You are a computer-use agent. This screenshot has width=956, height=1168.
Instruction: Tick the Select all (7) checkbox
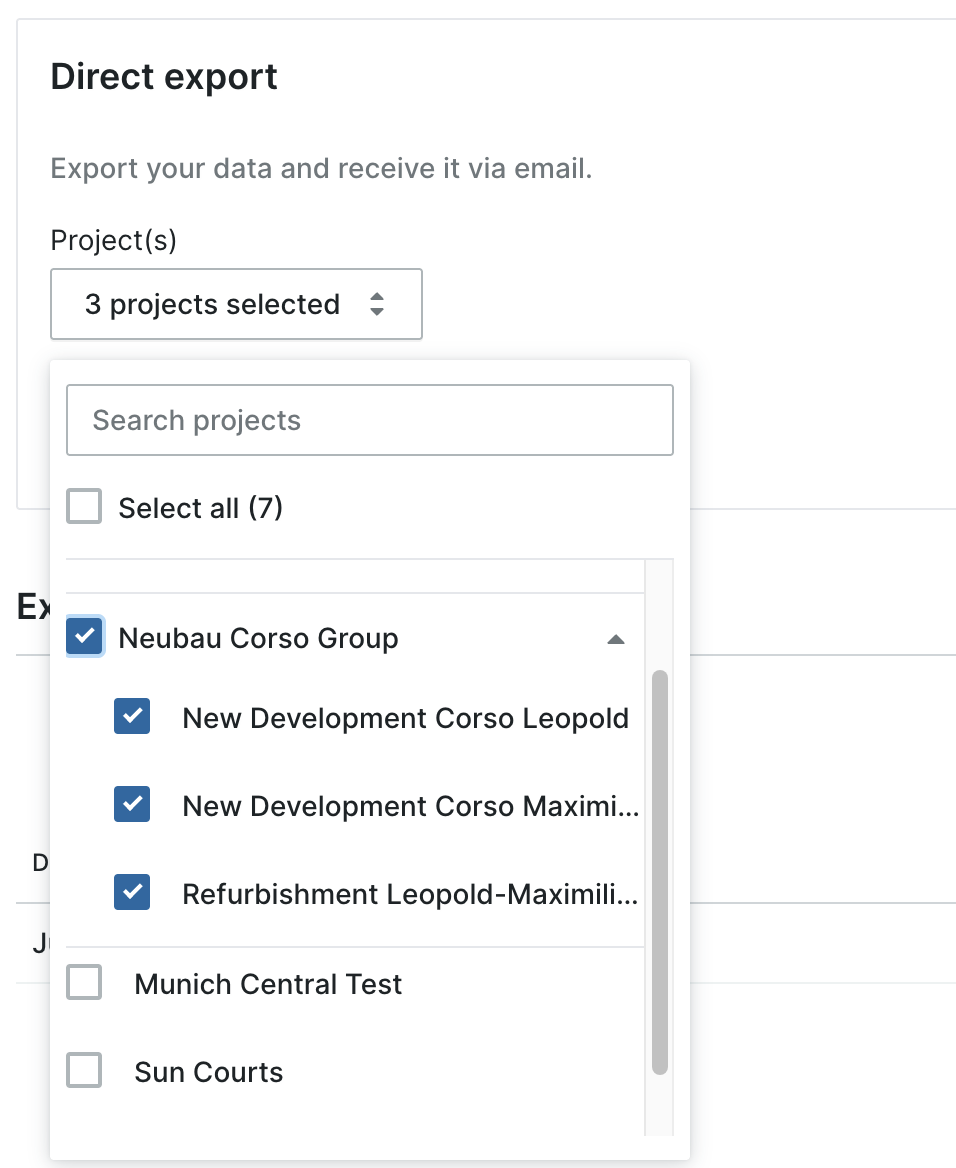point(84,507)
